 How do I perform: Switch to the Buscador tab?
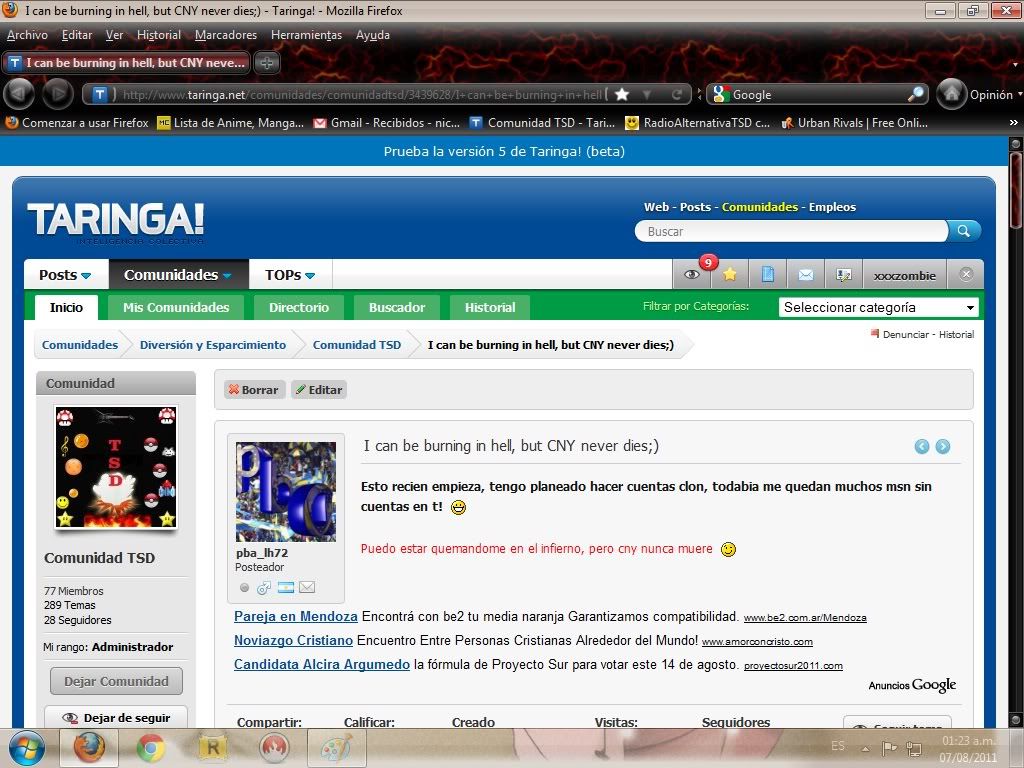pyautogui.click(x=396, y=307)
